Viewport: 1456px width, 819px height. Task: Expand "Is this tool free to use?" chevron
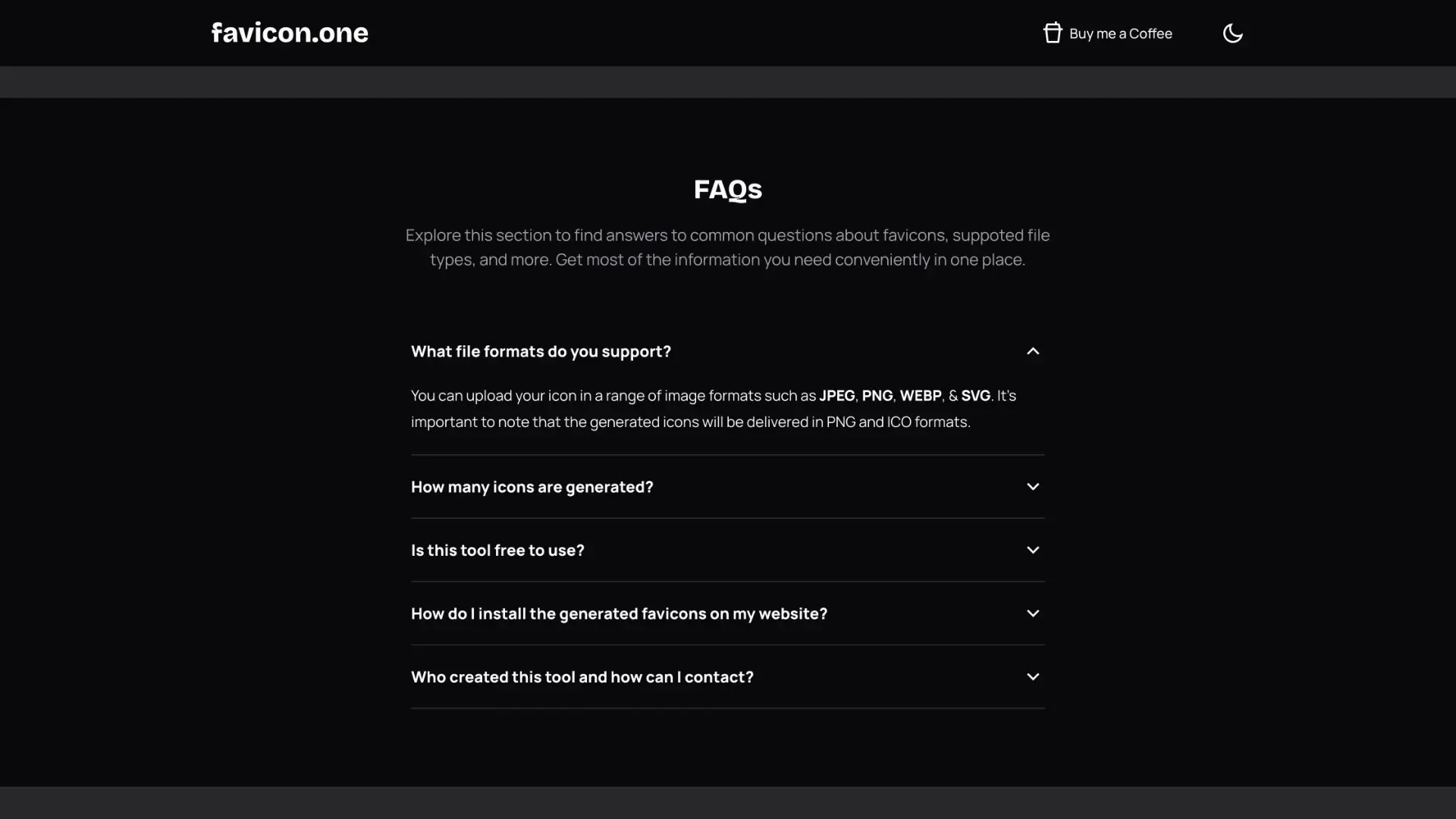click(x=1033, y=550)
